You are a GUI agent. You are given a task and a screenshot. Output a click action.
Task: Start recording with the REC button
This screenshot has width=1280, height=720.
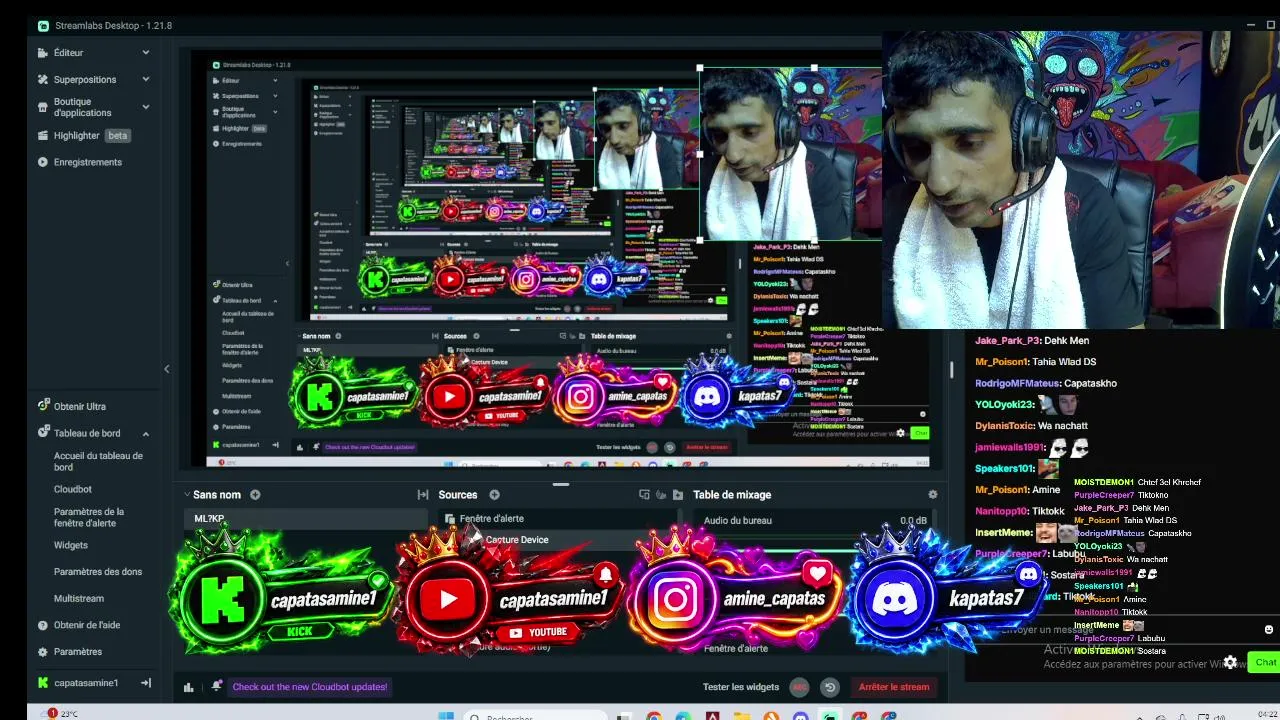click(x=799, y=687)
